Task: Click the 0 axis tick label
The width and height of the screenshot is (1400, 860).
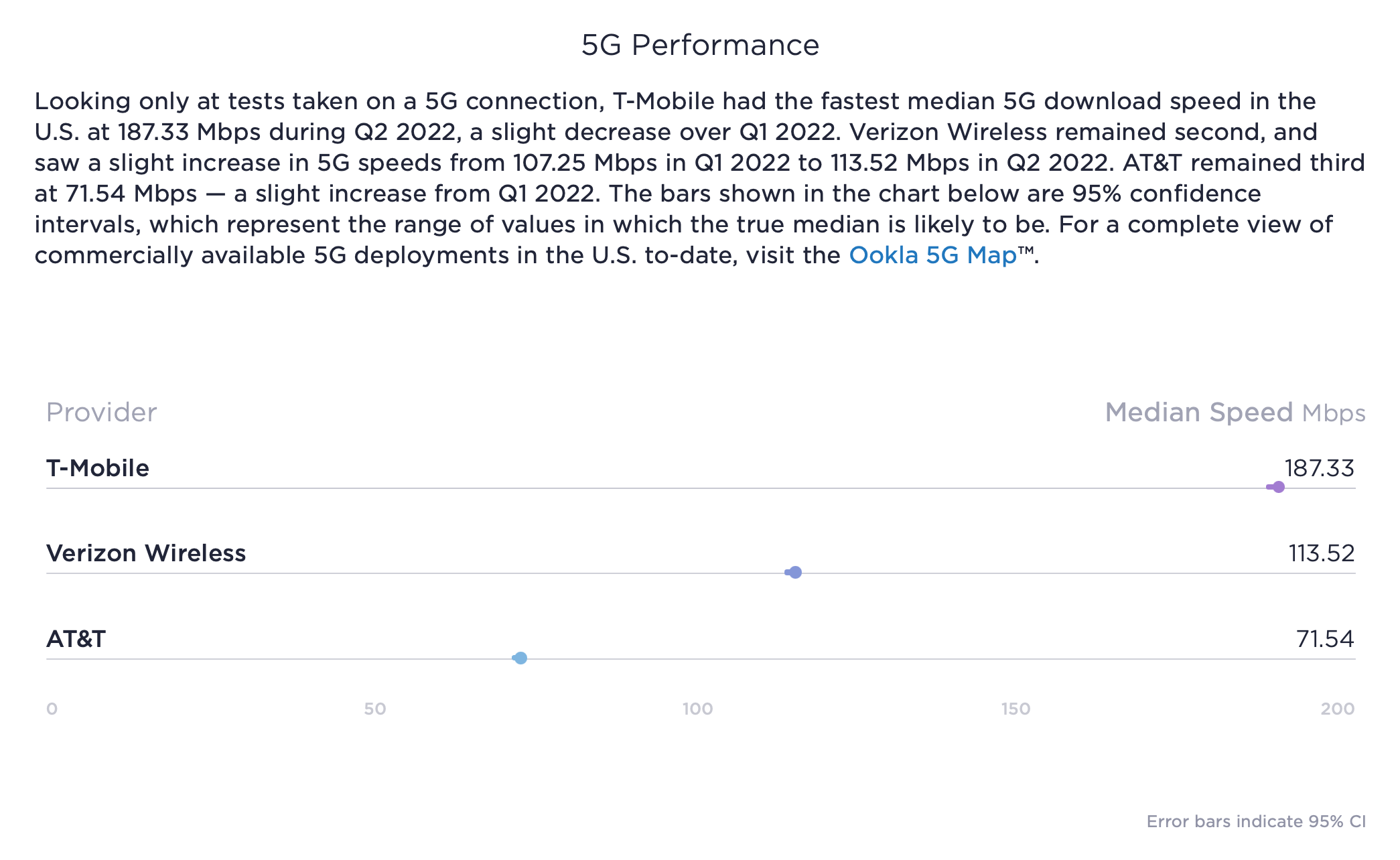Action: (x=52, y=709)
